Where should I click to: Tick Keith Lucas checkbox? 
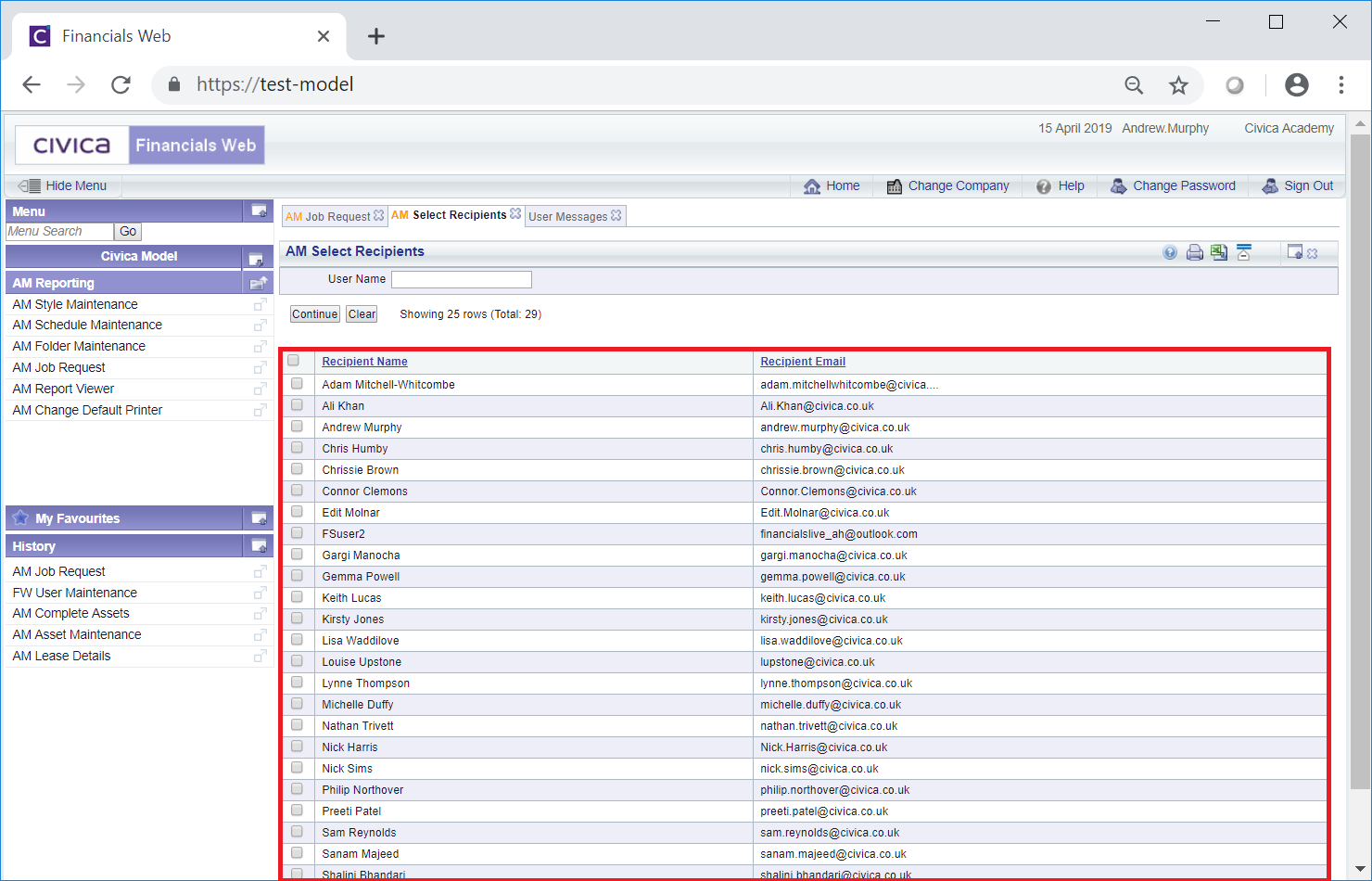click(x=297, y=596)
